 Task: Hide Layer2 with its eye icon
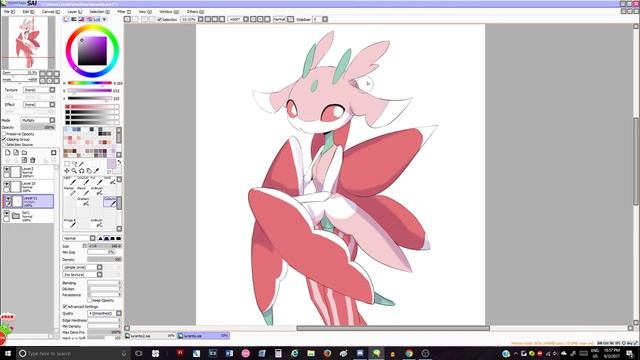pyautogui.click(x=7, y=169)
